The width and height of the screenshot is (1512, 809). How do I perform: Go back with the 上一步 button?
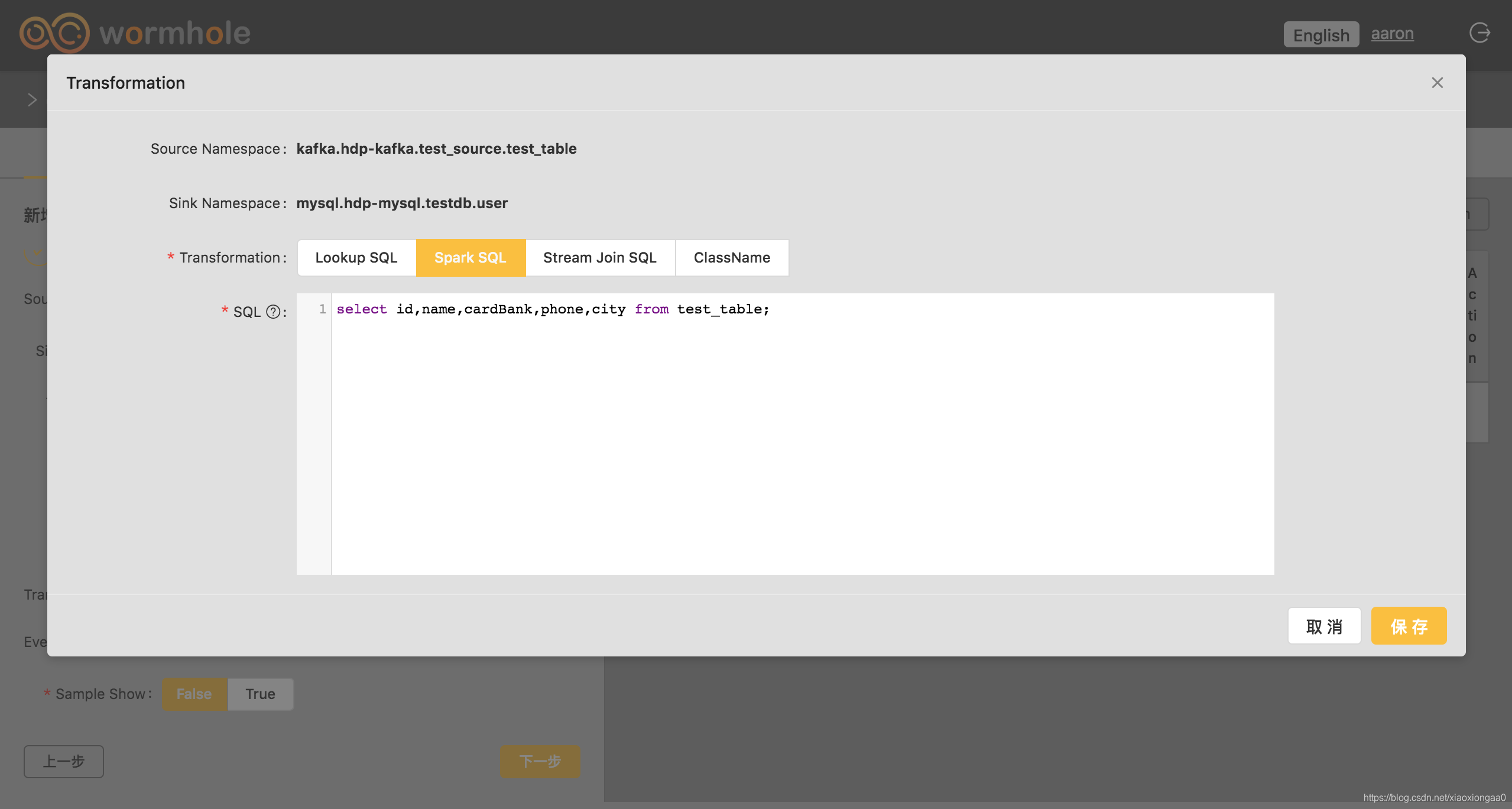coord(64,762)
